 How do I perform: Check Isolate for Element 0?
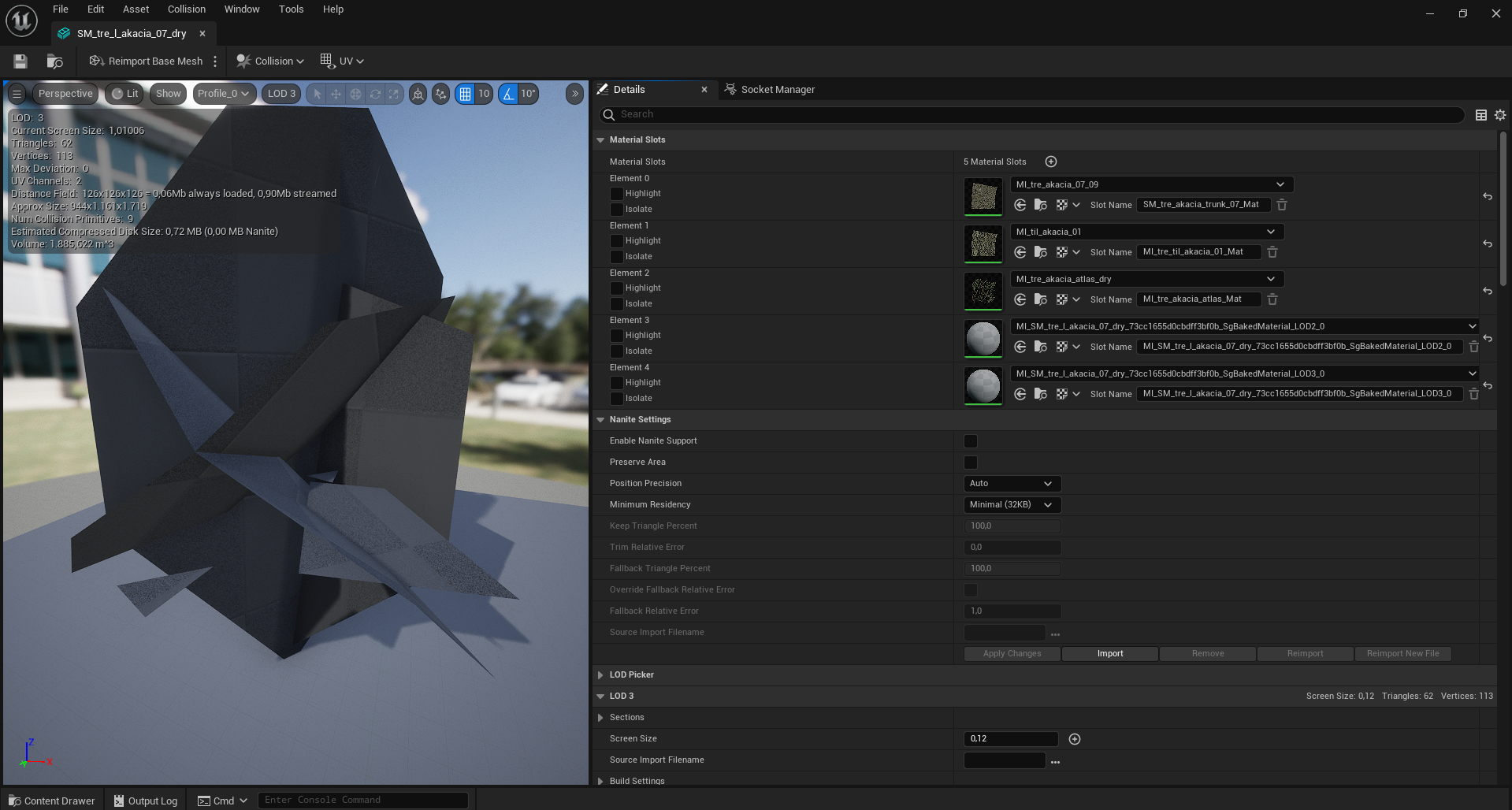[x=617, y=210]
